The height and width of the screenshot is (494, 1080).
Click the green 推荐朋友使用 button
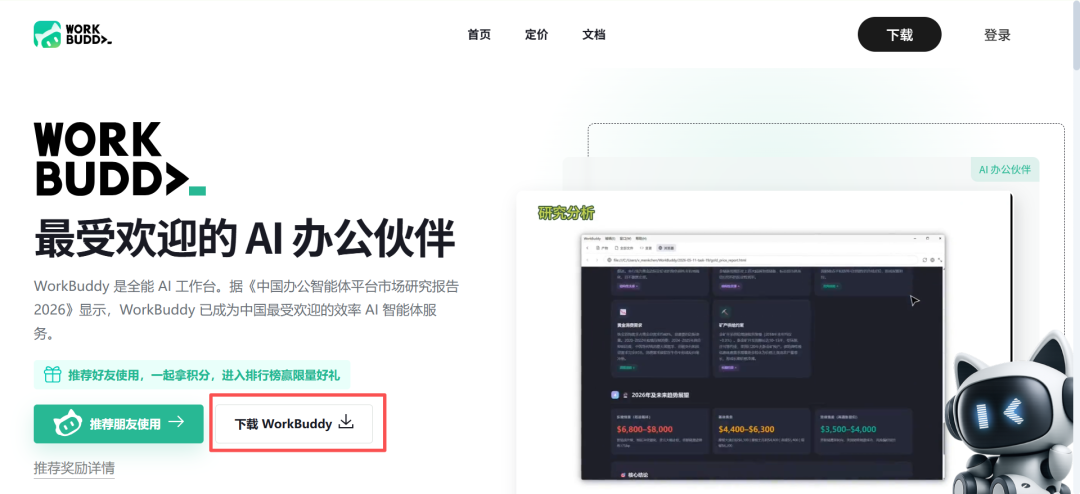coord(118,424)
